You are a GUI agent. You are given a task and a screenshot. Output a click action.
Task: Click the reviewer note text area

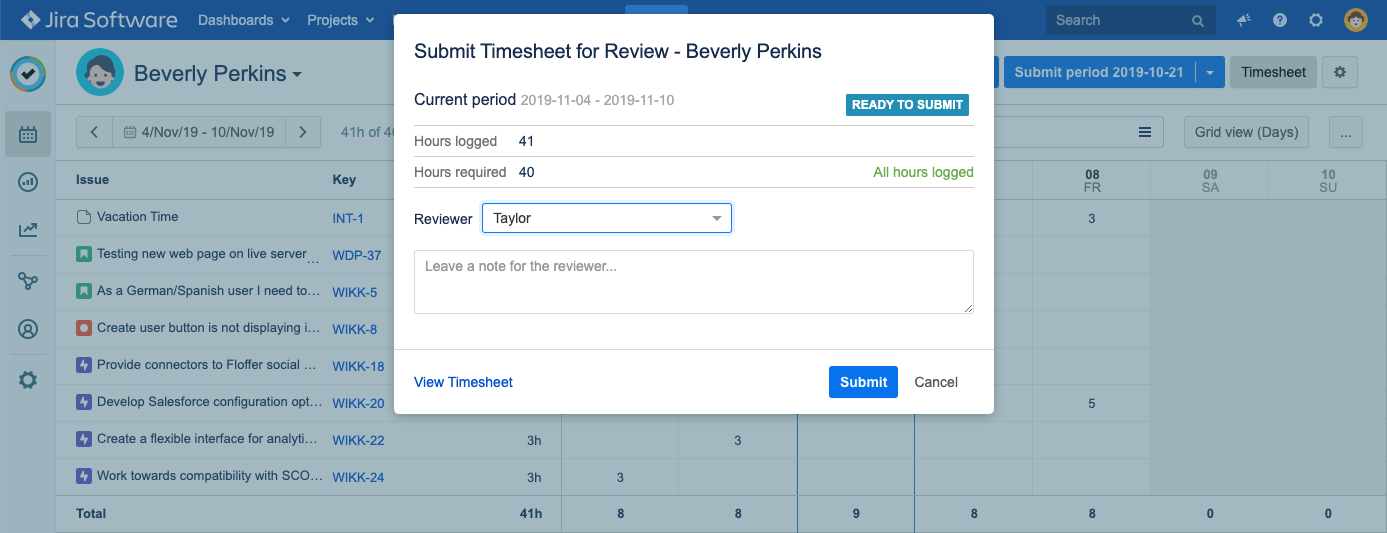(x=693, y=282)
